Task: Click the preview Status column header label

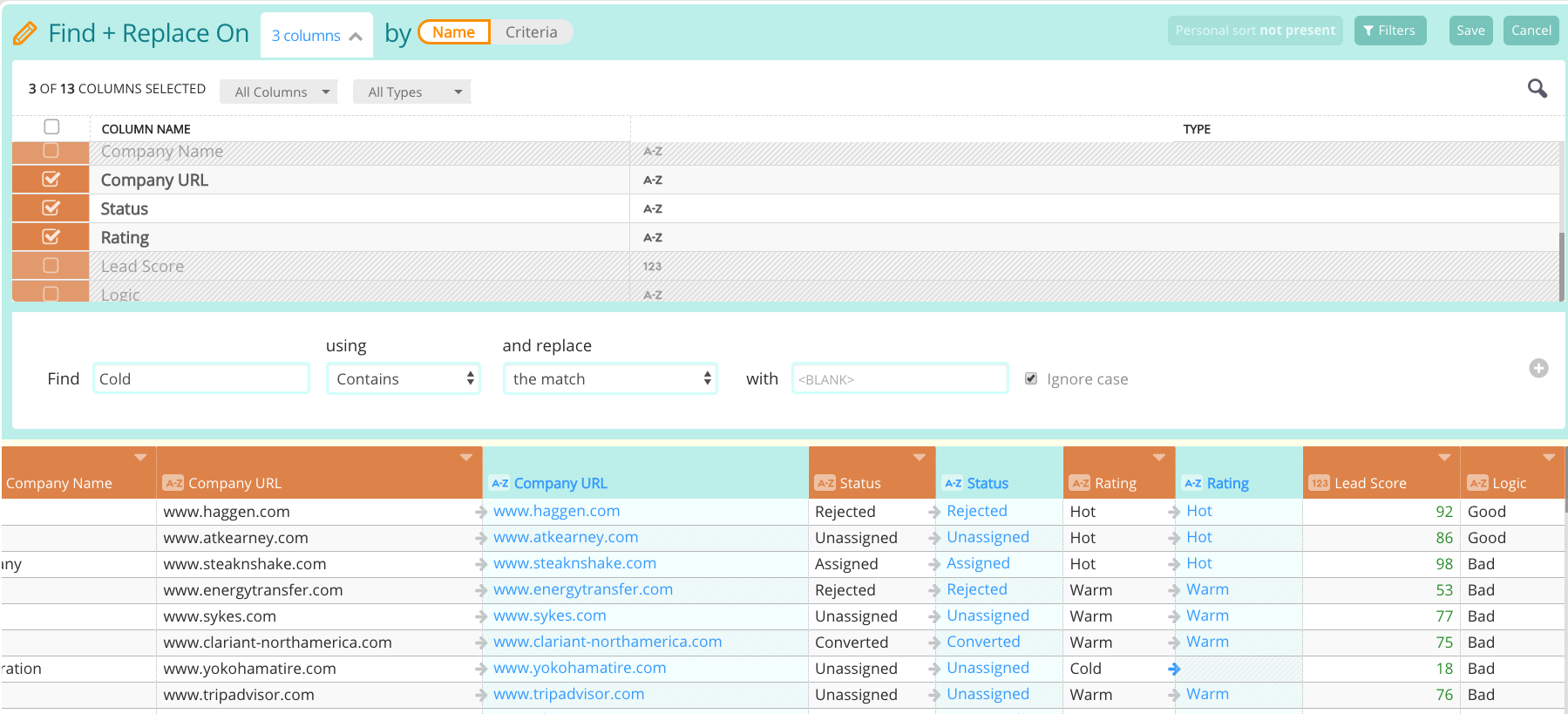Action: click(988, 483)
